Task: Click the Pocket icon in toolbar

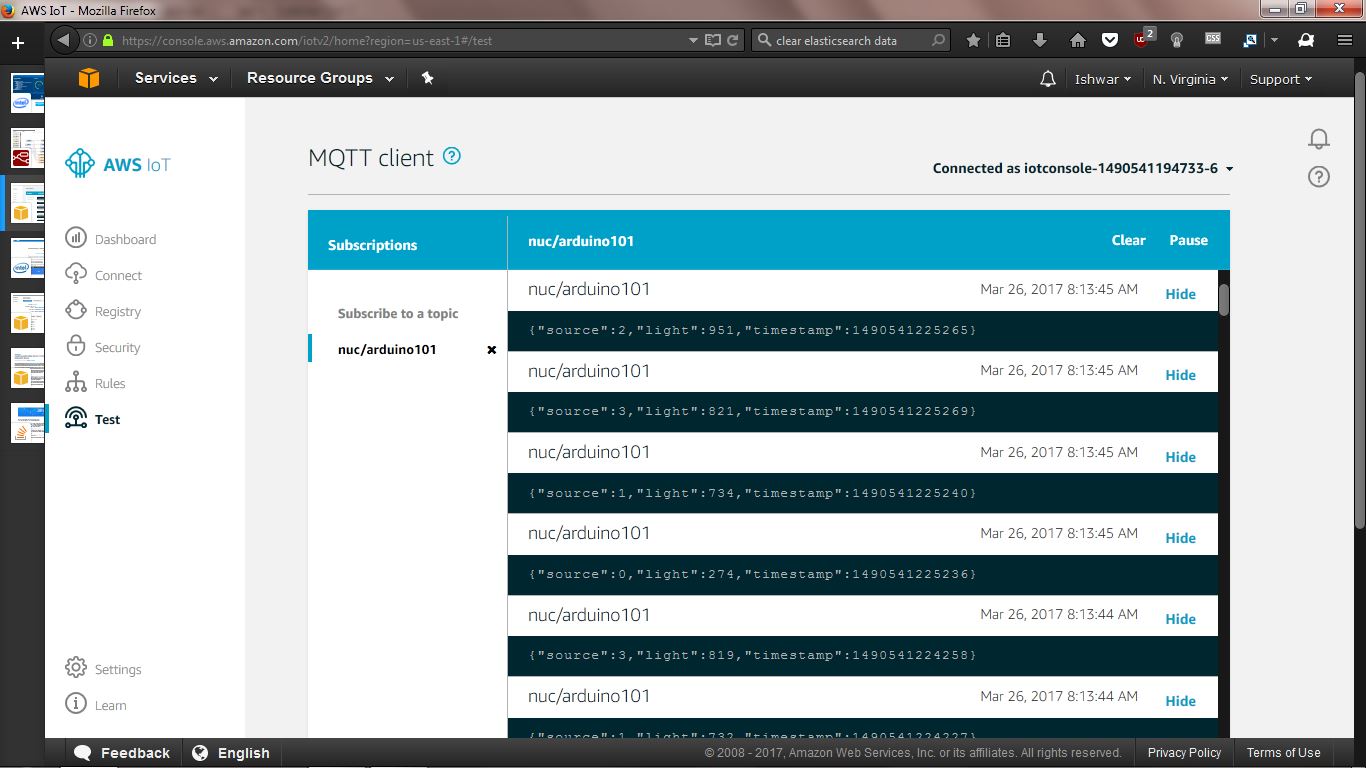Action: pos(1110,41)
